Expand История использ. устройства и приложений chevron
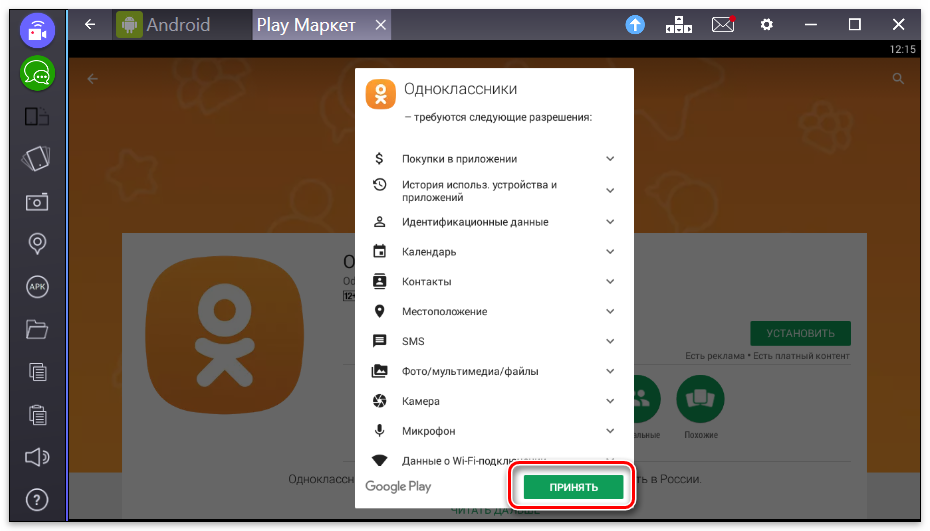Image resolution: width=930 pixels, height=531 pixels. coord(610,190)
